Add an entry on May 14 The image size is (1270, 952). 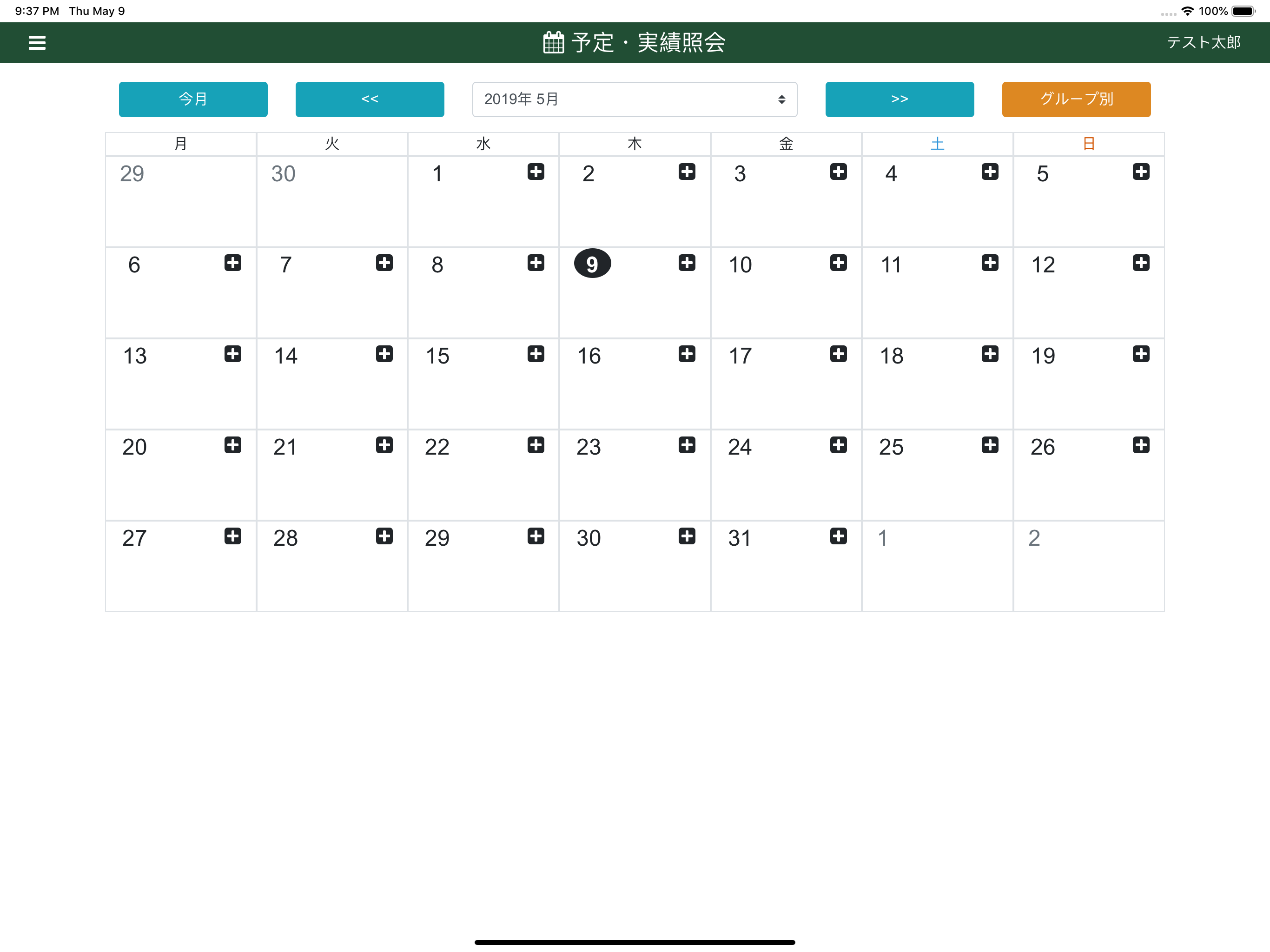pos(384,354)
